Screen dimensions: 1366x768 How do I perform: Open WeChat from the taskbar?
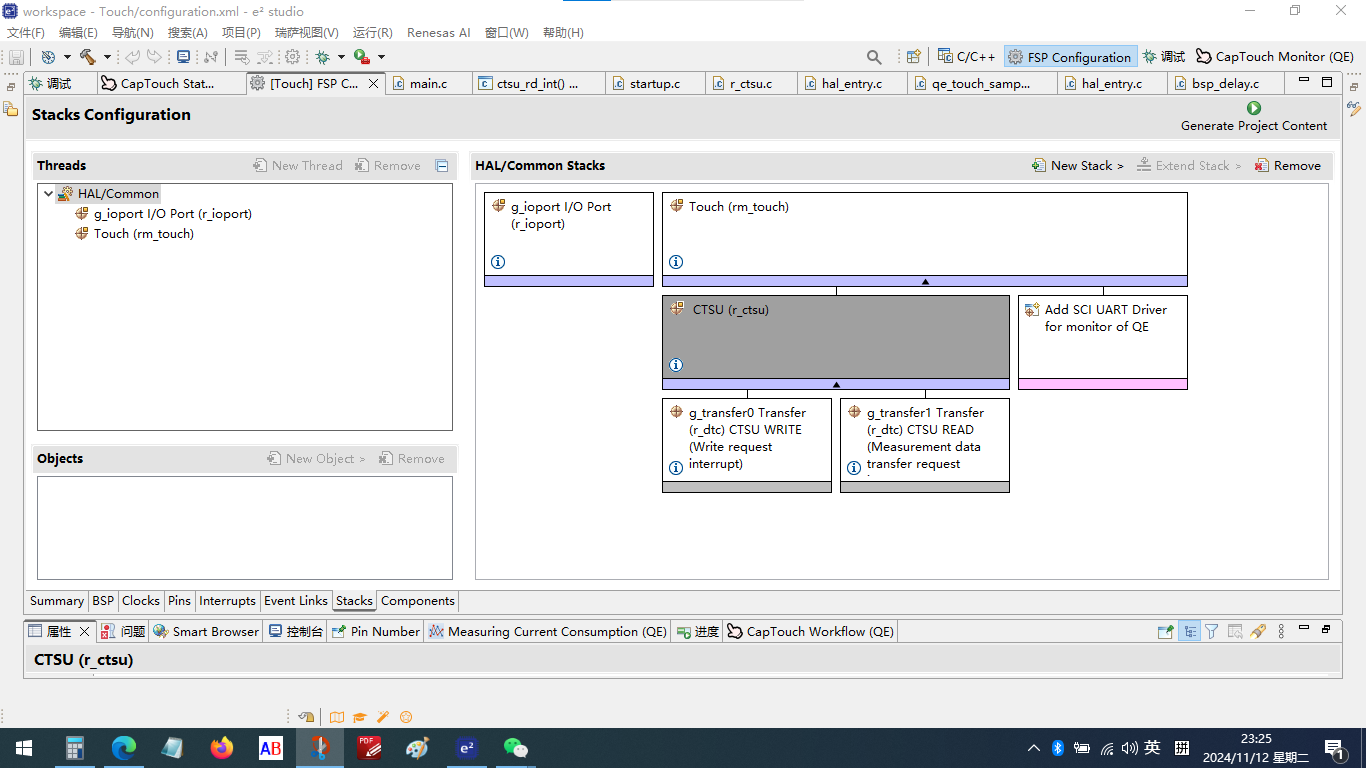[515, 748]
